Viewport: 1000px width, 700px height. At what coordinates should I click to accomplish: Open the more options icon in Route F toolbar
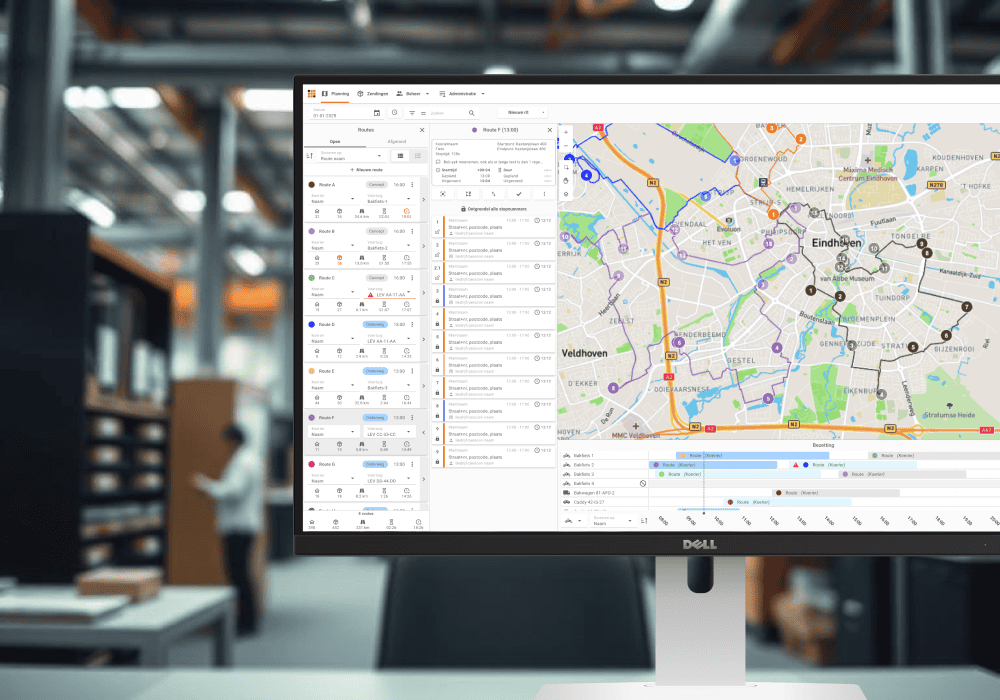point(544,194)
